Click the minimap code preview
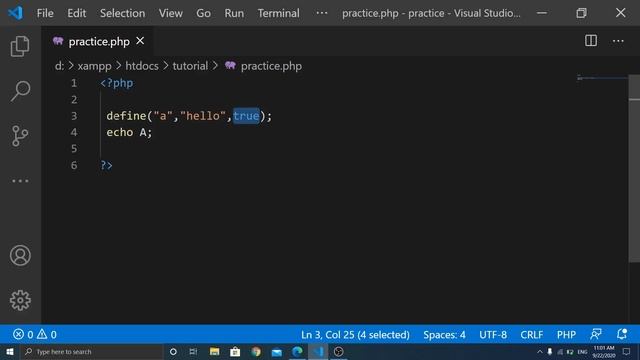640x360 pixels. 602,78
